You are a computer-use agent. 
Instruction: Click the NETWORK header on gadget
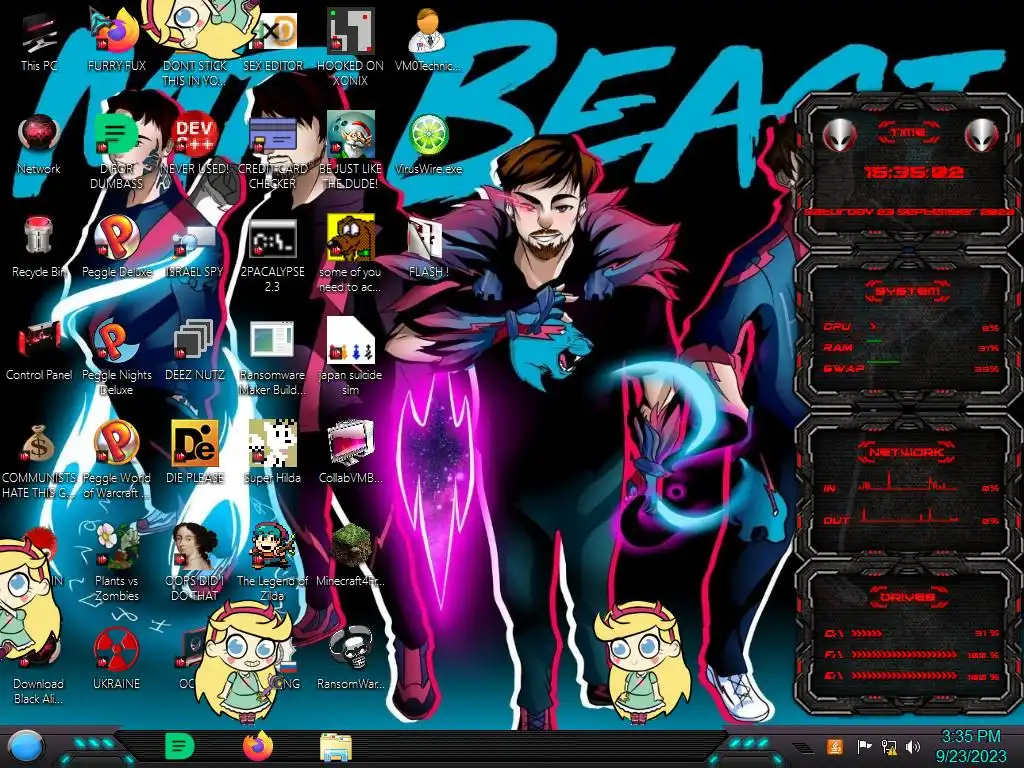[908, 451]
